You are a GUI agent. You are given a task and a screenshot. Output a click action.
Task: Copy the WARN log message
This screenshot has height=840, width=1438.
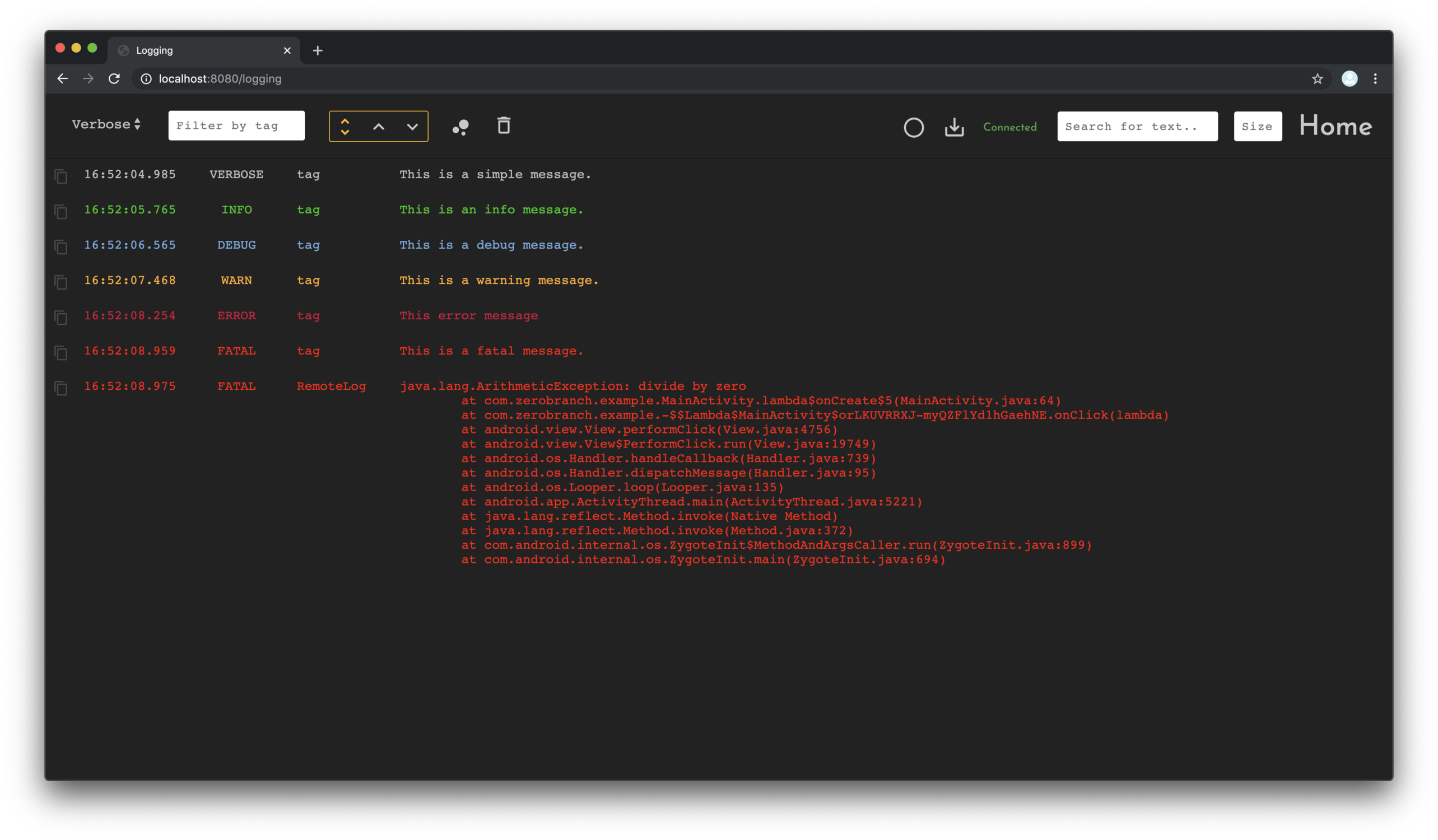point(61,282)
